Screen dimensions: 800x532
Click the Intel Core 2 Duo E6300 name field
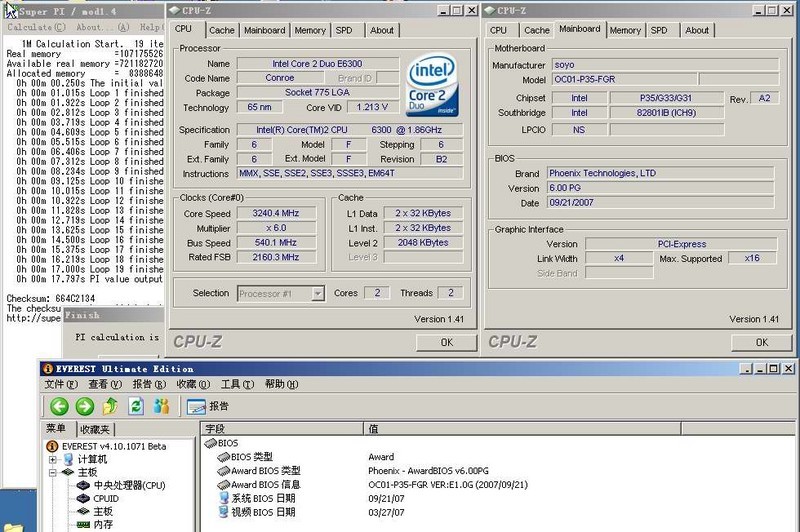317,64
